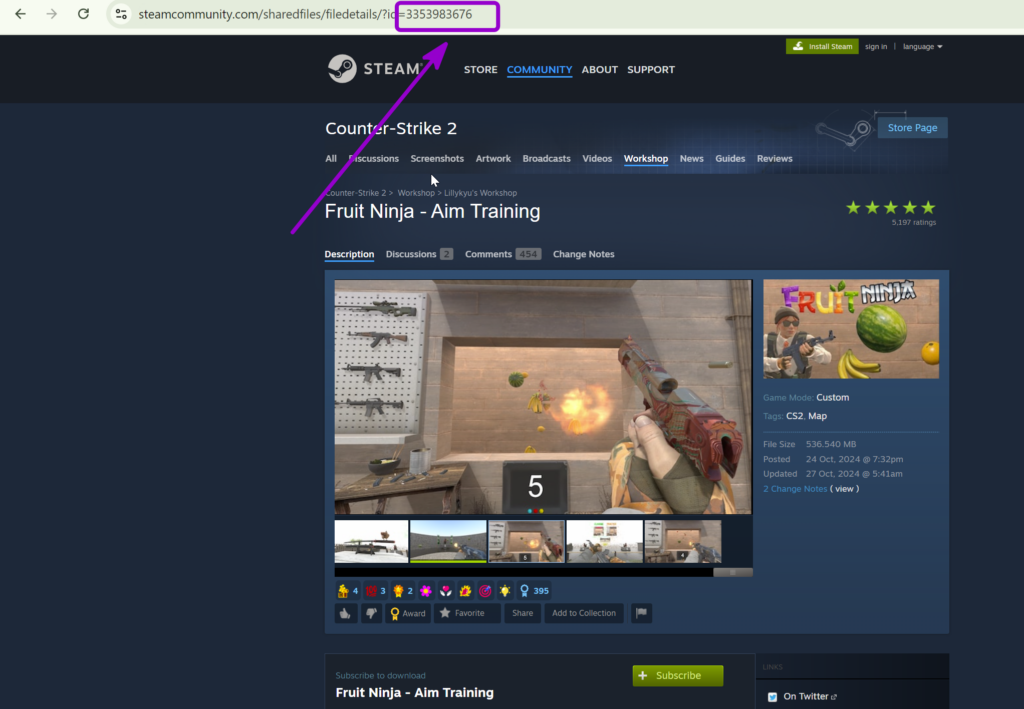Go back using the browser back arrow
This screenshot has width=1024, height=709.
[20, 14]
